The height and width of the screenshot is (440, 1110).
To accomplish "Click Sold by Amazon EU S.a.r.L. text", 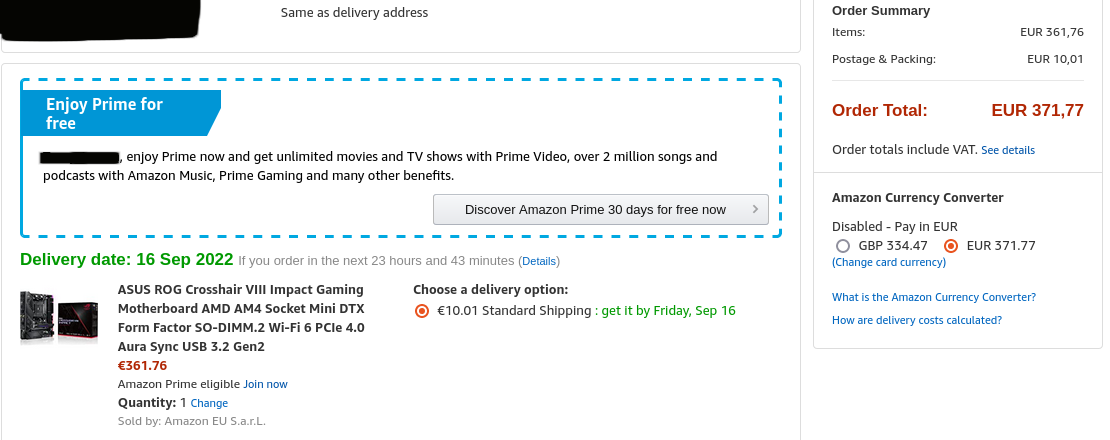I will coord(192,421).
